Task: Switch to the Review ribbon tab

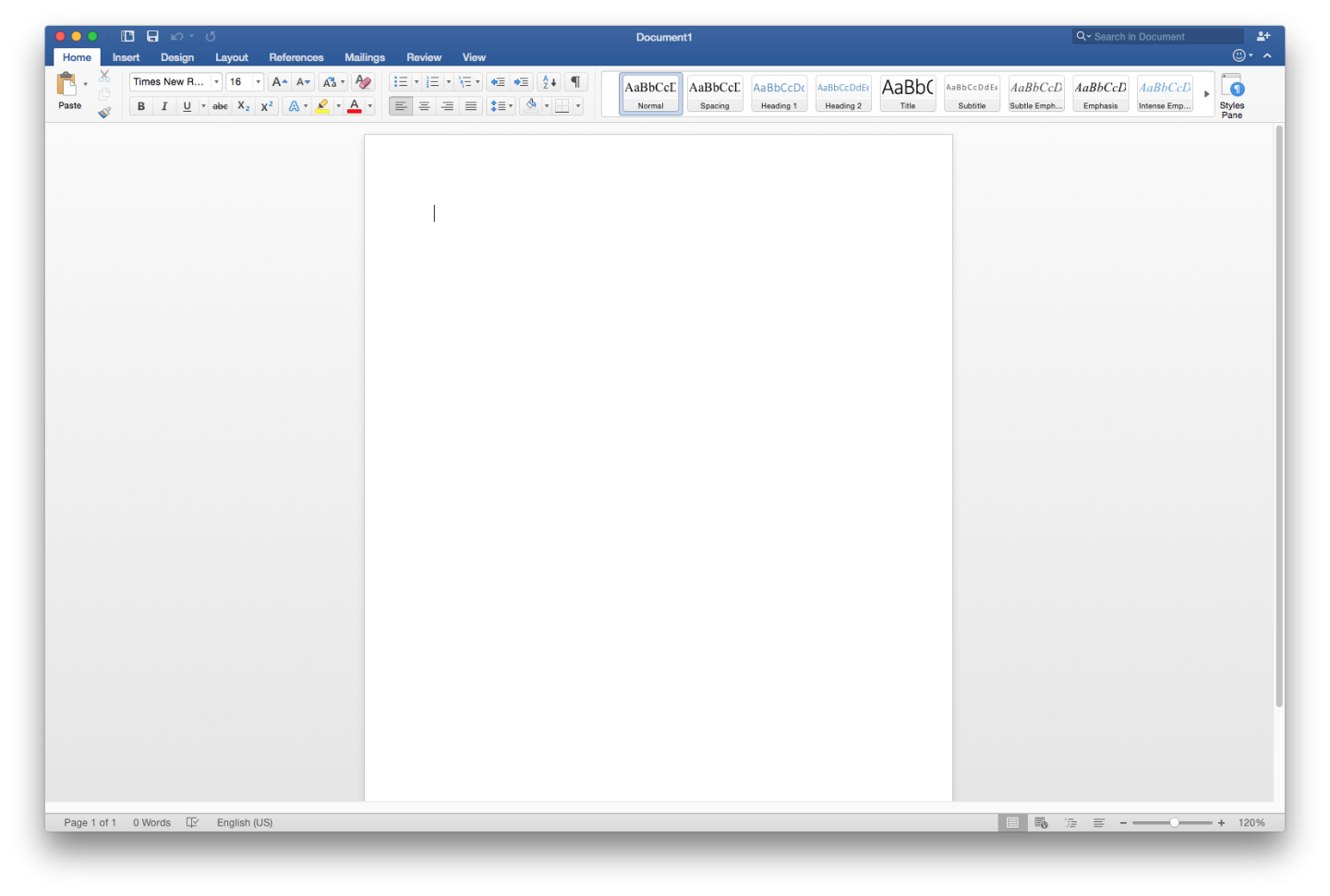Action: pyautogui.click(x=423, y=56)
